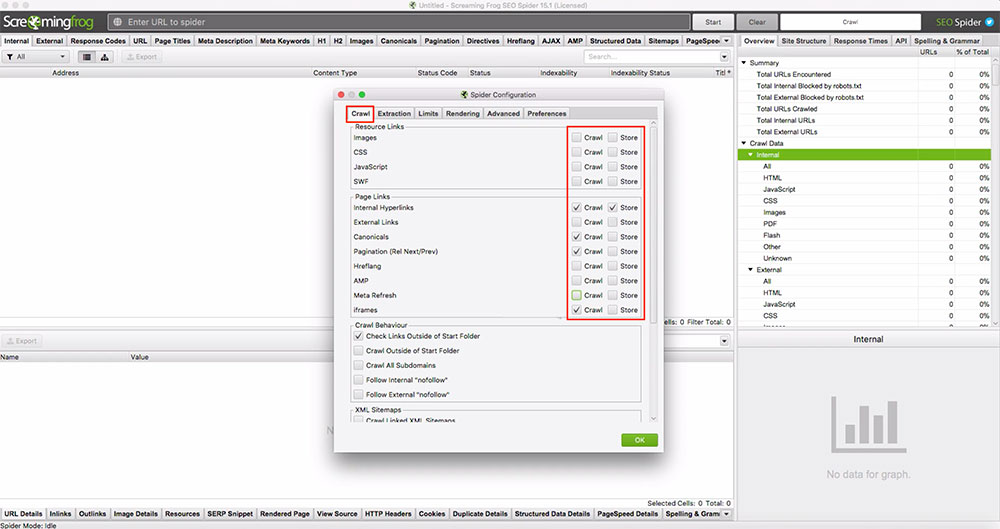This screenshot has width=1000, height=529.
Task: Click OK in Spider Configuration
Action: [x=640, y=440]
